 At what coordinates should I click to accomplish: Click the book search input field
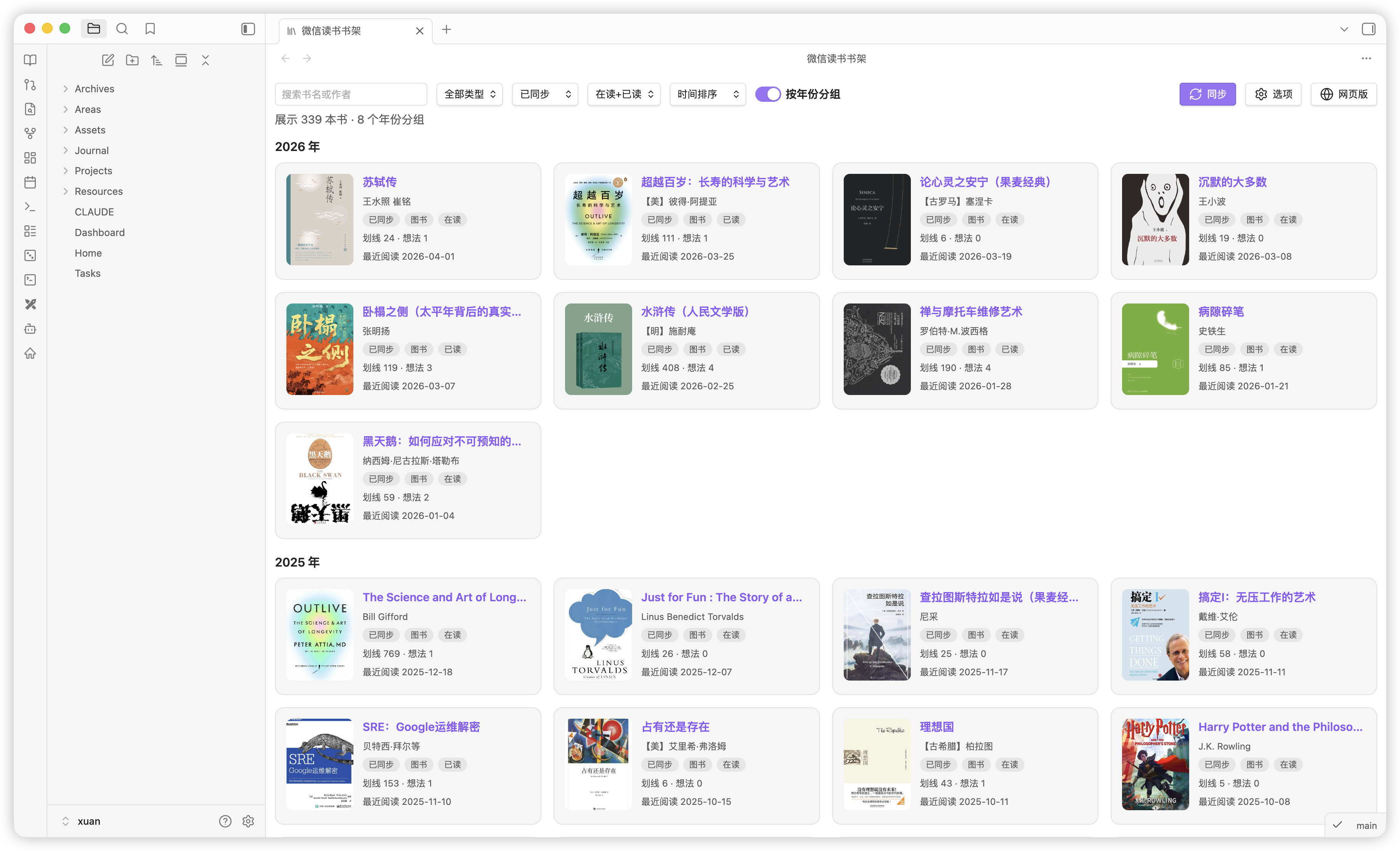pos(350,94)
